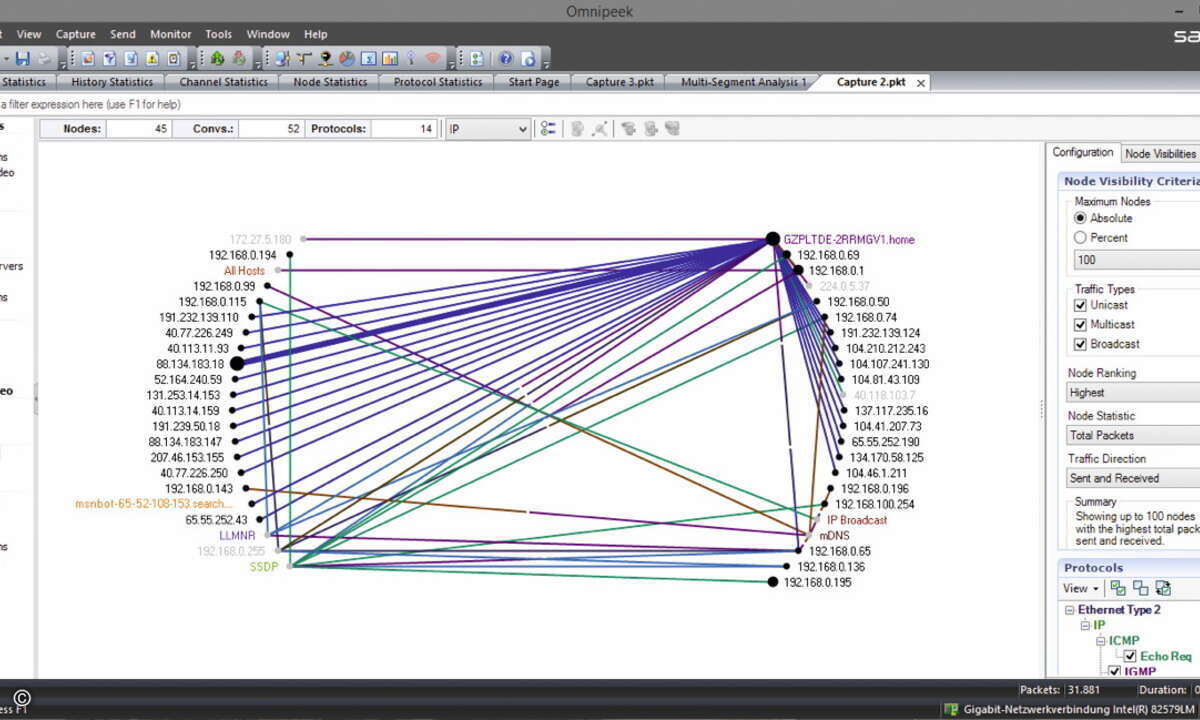The width and height of the screenshot is (1200, 720).
Task: Uncheck the Broadcast traffic type
Action: coord(1080,344)
